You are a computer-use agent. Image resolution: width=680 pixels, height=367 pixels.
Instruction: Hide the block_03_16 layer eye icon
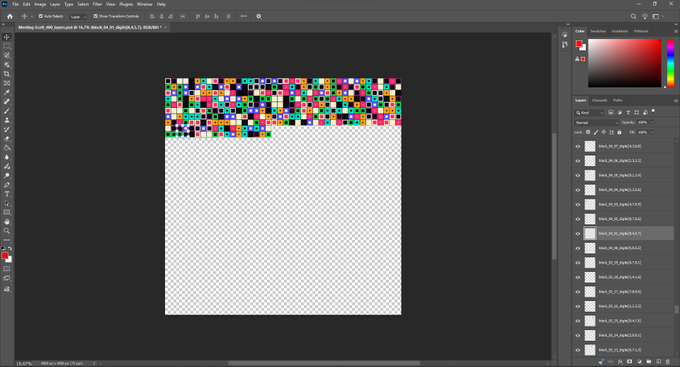tap(578, 307)
